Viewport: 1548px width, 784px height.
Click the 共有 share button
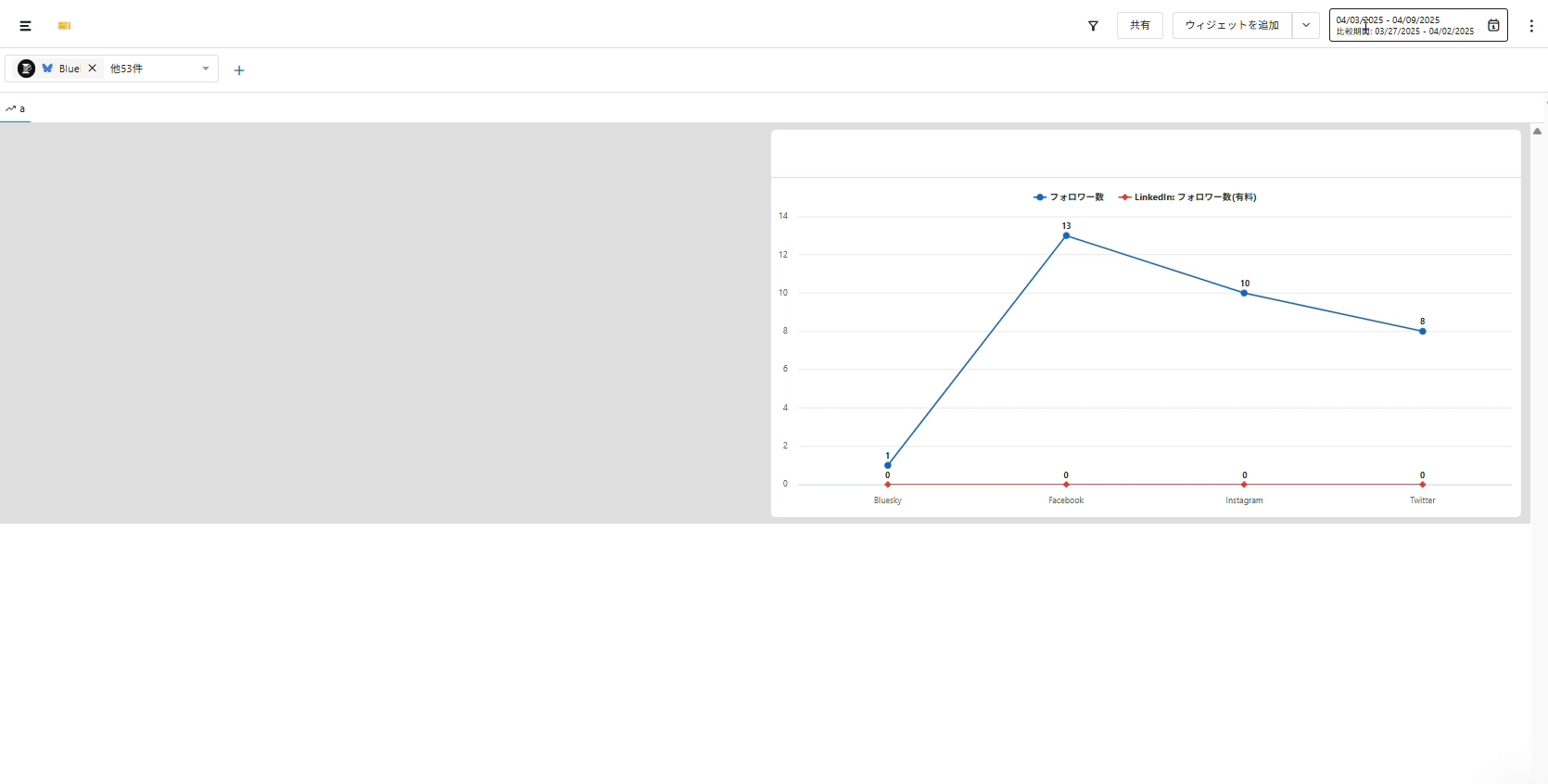[x=1139, y=26]
